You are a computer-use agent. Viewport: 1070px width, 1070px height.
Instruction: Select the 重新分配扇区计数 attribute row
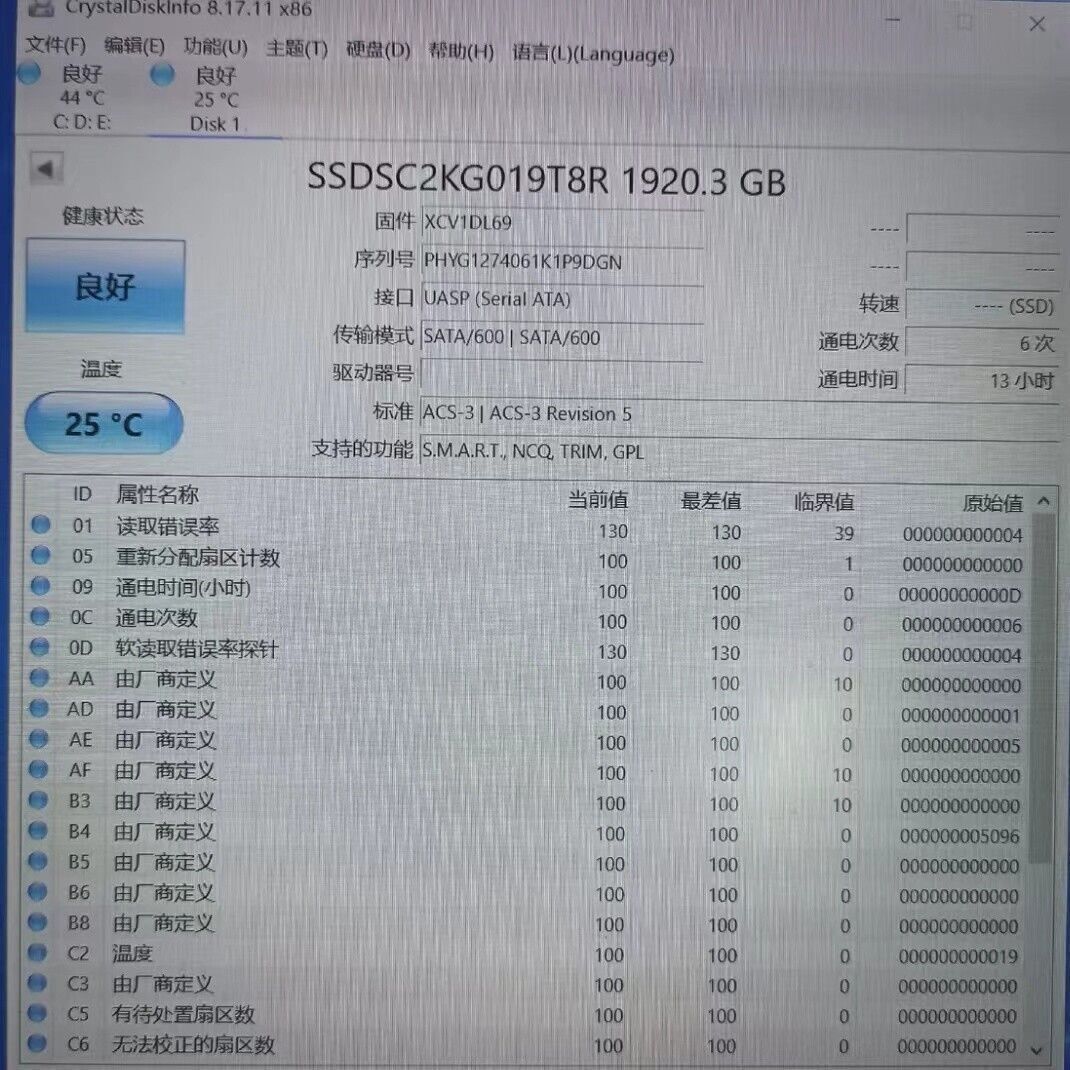(x=529, y=559)
